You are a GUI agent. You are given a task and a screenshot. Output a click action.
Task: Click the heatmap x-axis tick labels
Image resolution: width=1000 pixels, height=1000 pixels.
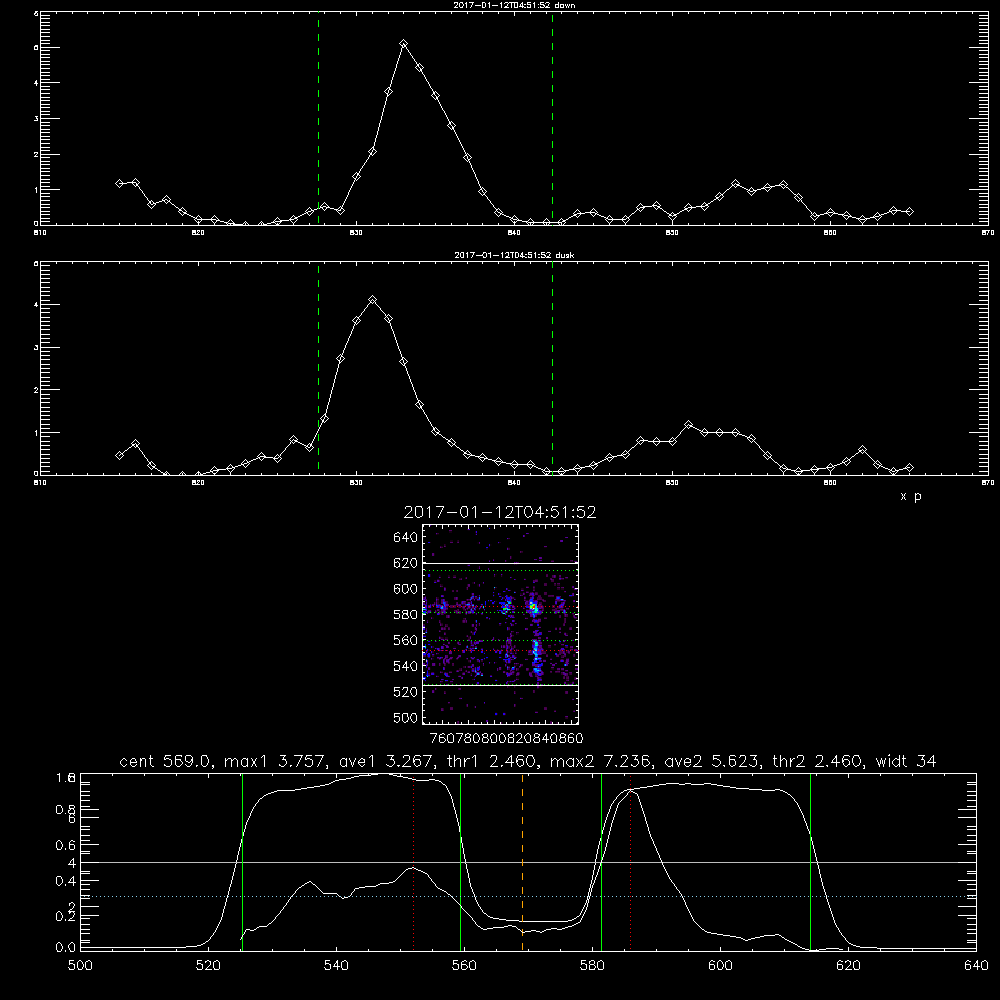point(506,738)
